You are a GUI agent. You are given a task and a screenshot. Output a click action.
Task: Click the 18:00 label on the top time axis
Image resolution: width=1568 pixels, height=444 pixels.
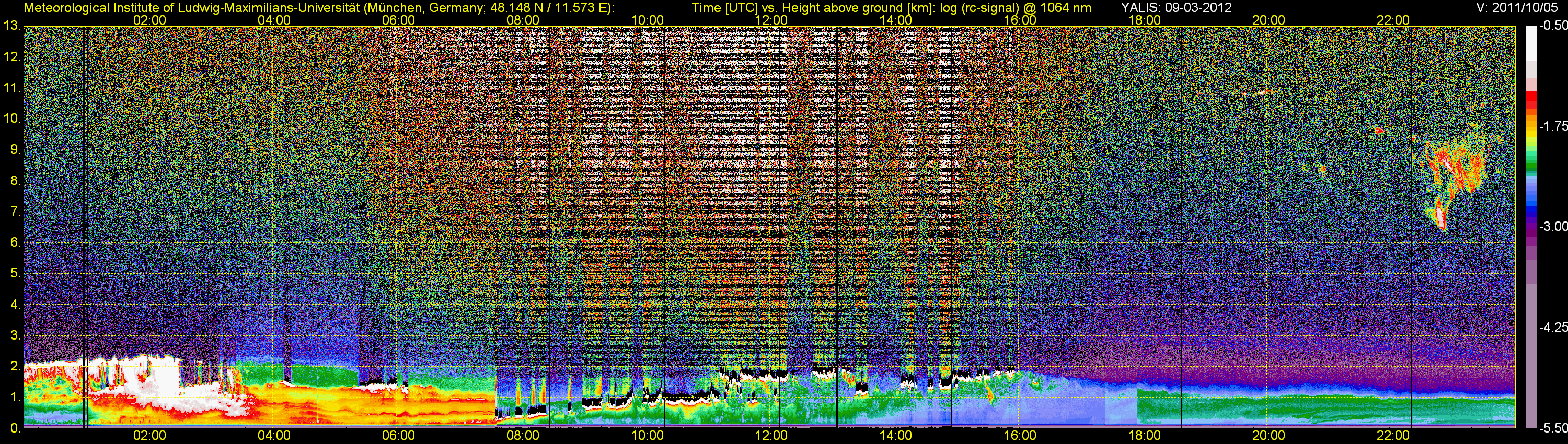tap(1144, 20)
